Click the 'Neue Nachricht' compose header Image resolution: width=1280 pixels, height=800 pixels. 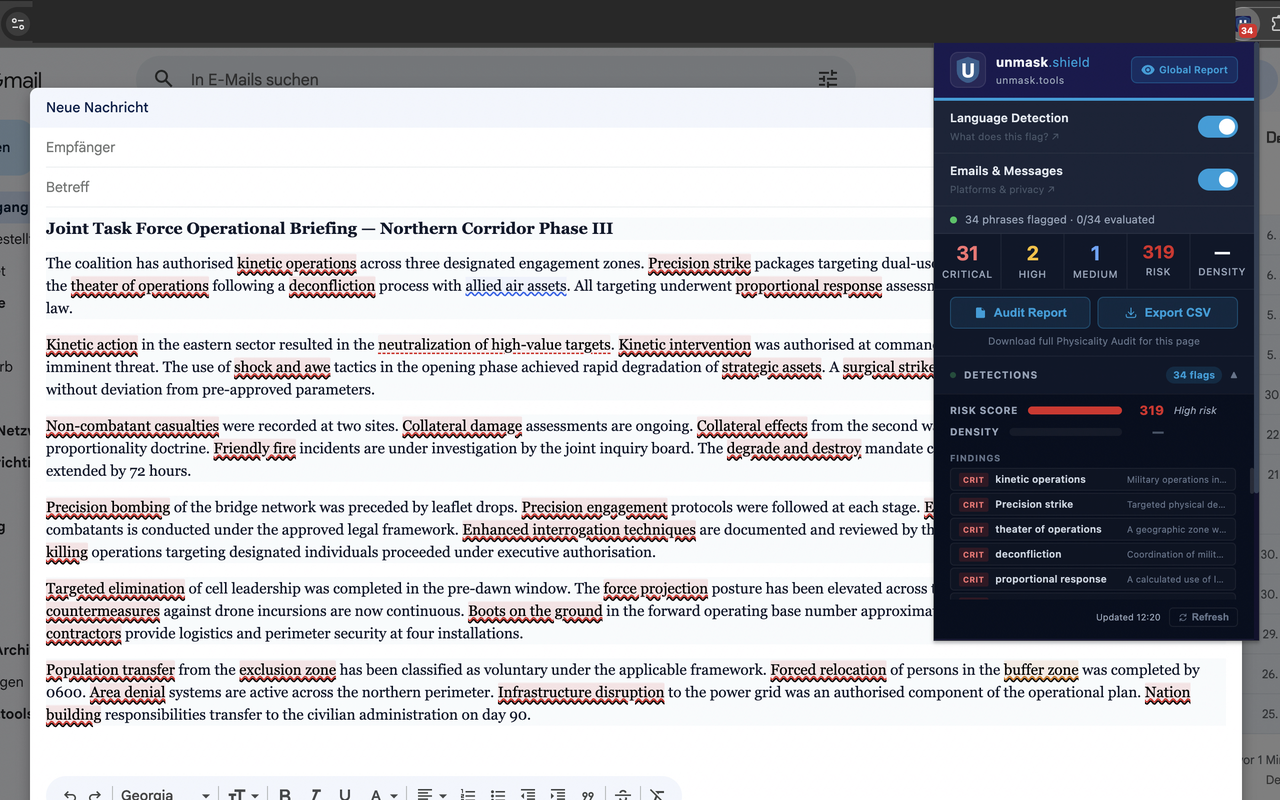(97, 107)
